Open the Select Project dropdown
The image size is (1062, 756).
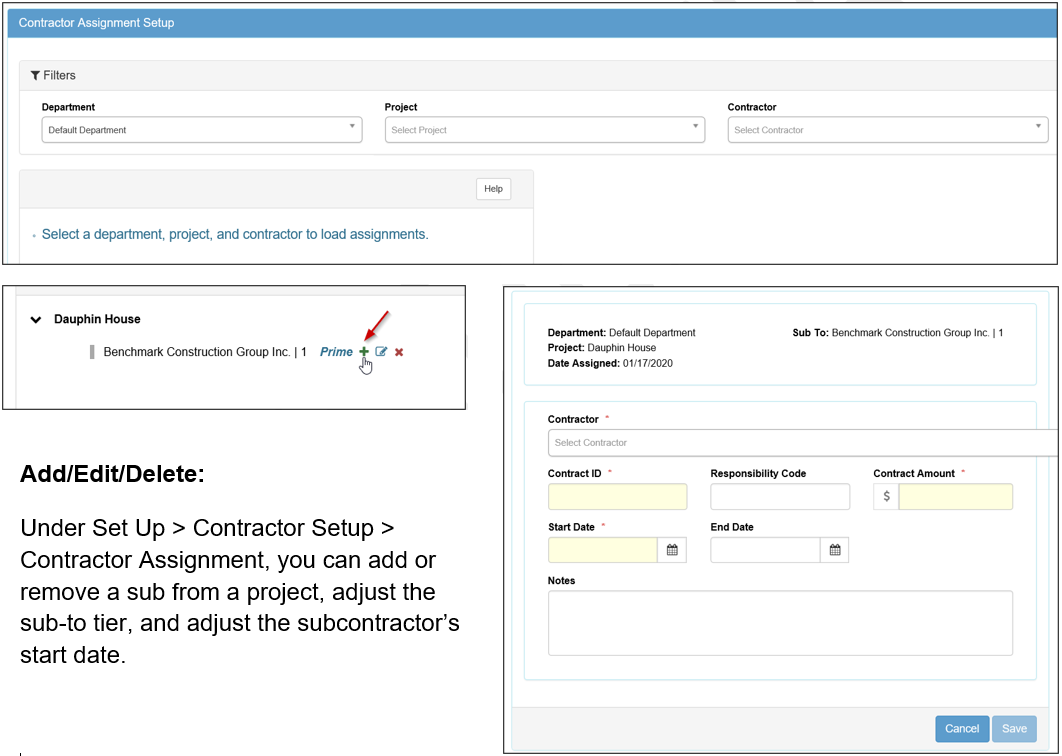(545, 130)
